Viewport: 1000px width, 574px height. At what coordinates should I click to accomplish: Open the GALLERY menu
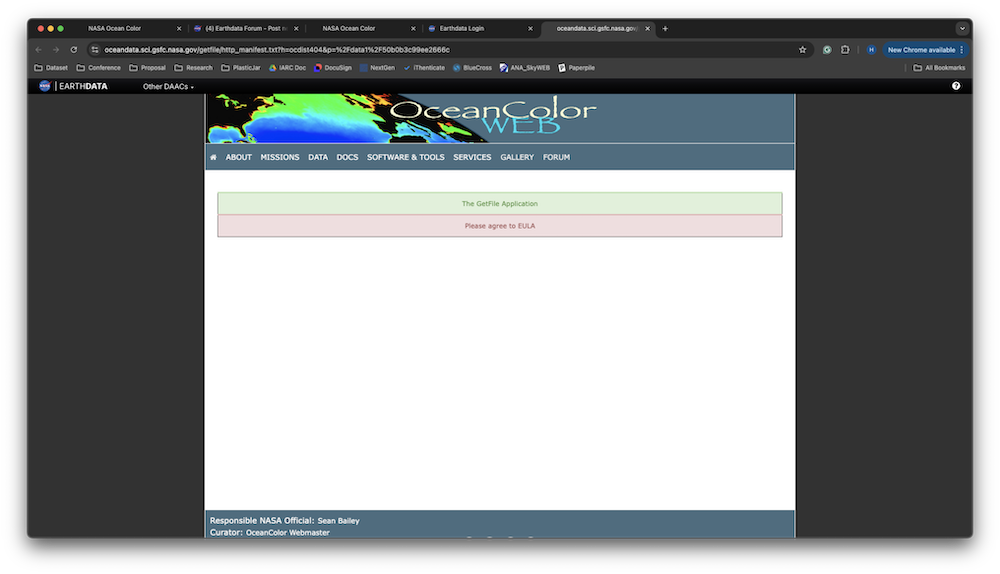click(517, 157)
